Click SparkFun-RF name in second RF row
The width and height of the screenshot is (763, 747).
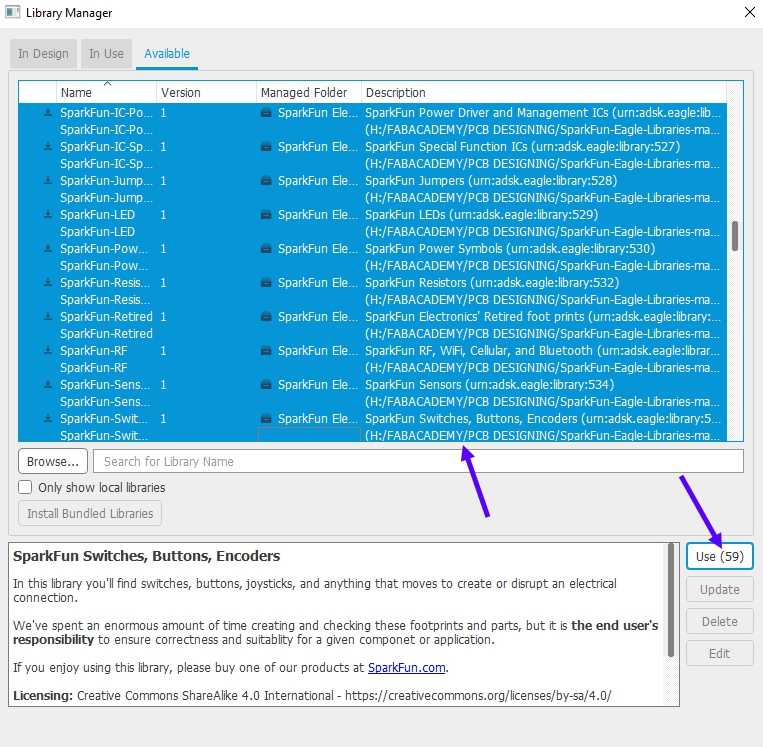click(x=93, y=368)
